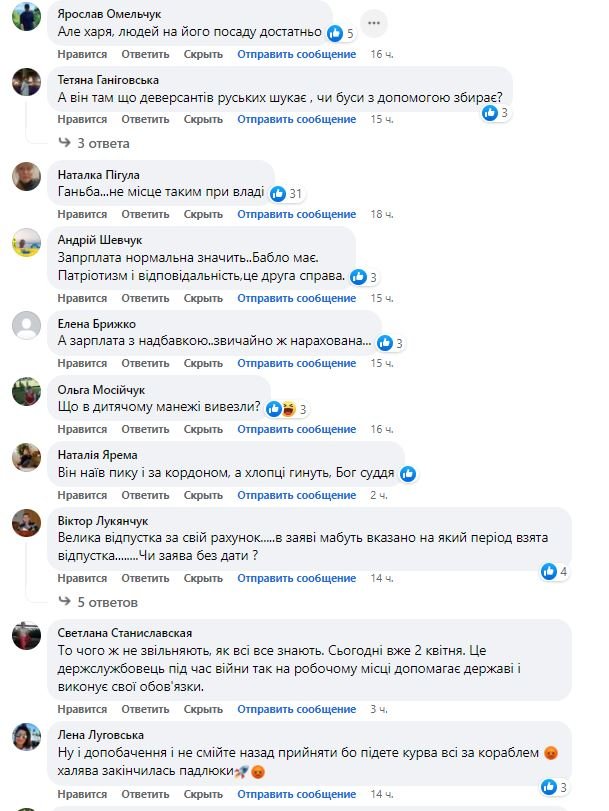This screenshot has width=609, height=811.
Task: Send a message to Ольга Мосійчук
Action: tap(296, 429)
